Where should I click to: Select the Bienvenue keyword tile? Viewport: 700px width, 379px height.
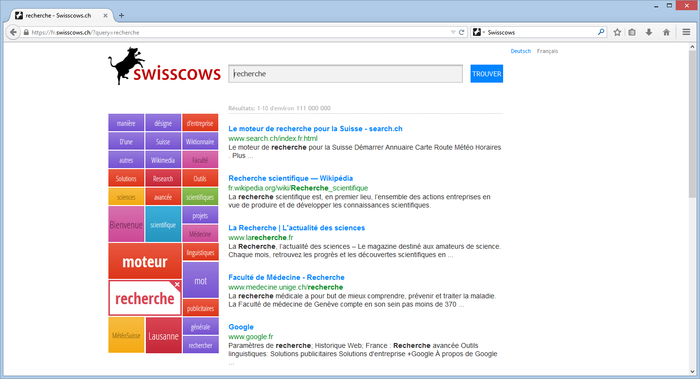click(126, 224)
